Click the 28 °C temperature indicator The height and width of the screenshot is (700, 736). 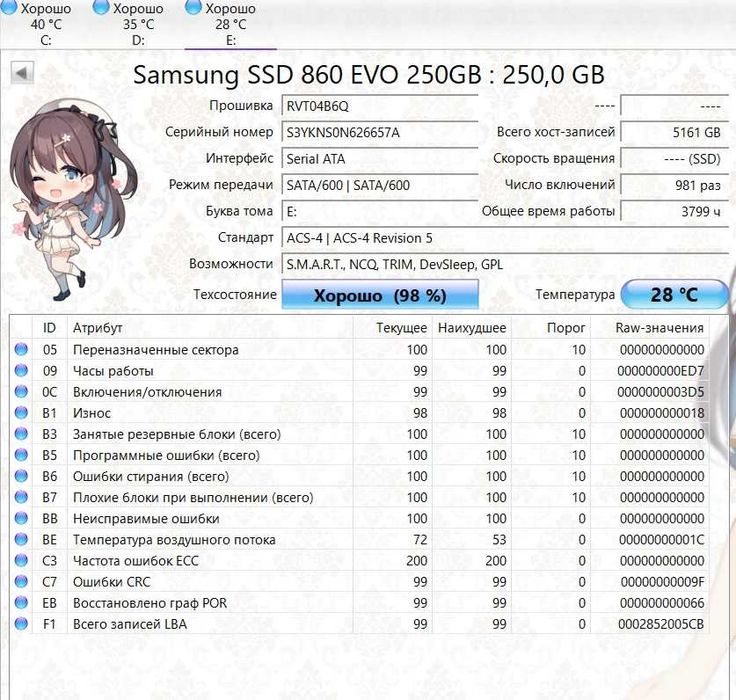coord(674,295)
